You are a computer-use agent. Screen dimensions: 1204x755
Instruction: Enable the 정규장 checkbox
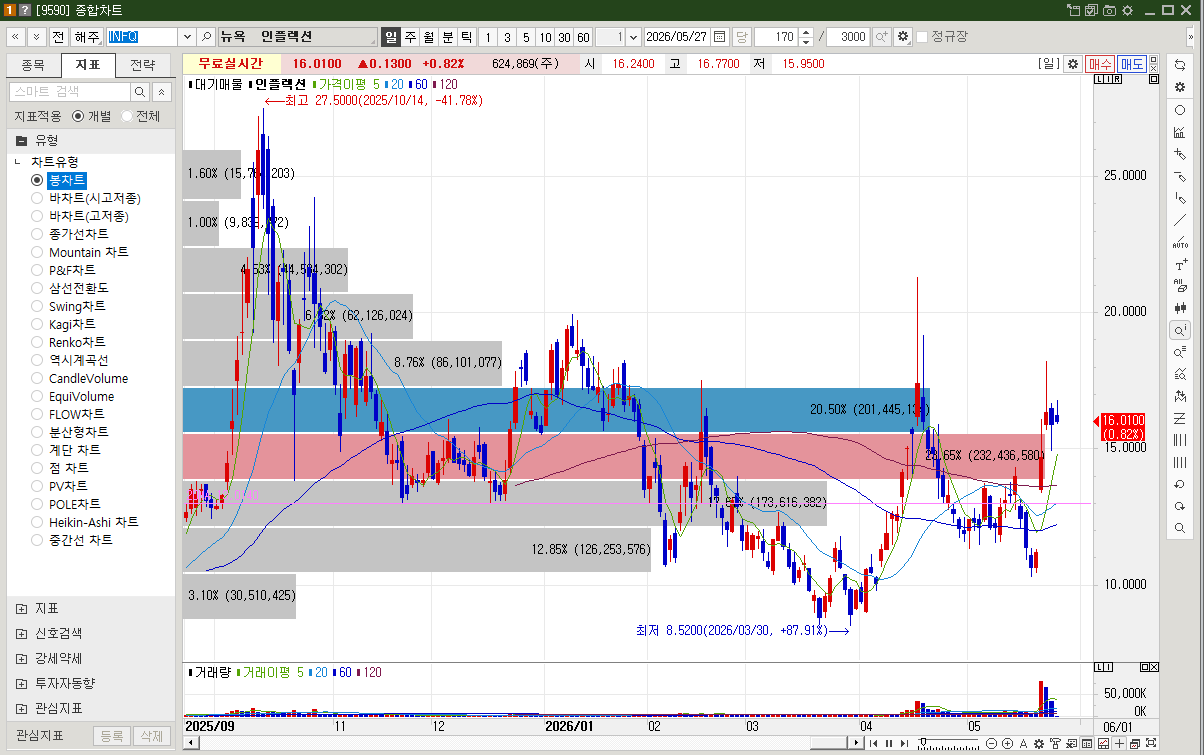pyautogui.click(x=922, y=36)
